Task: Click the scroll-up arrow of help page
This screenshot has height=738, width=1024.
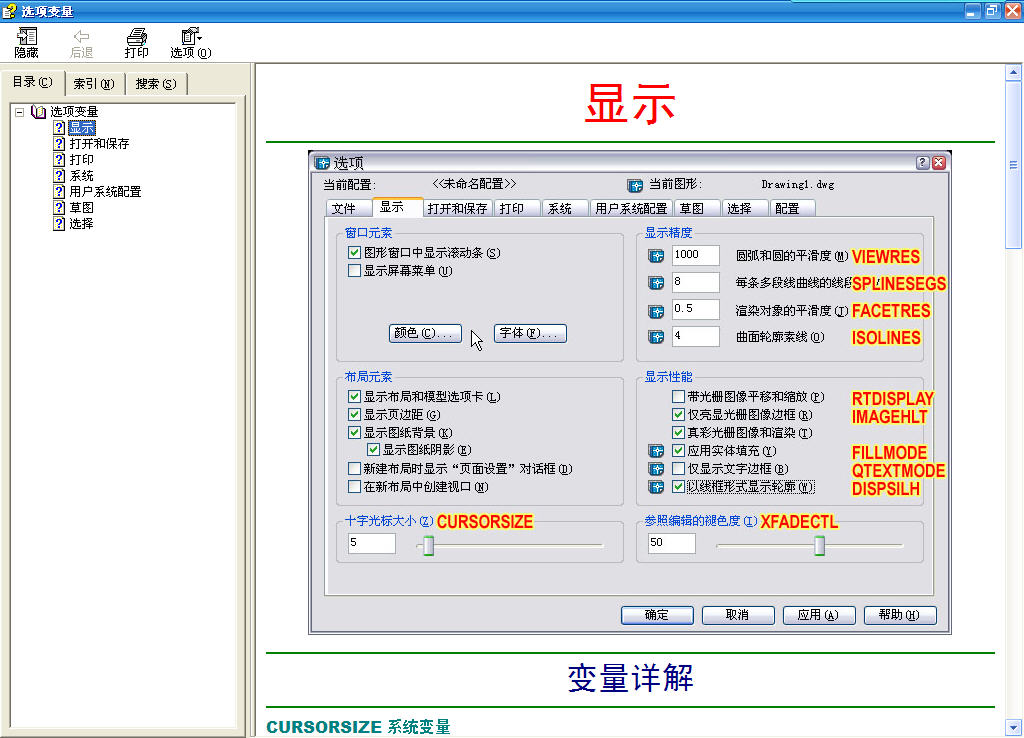Action: tap(1014, 72)
